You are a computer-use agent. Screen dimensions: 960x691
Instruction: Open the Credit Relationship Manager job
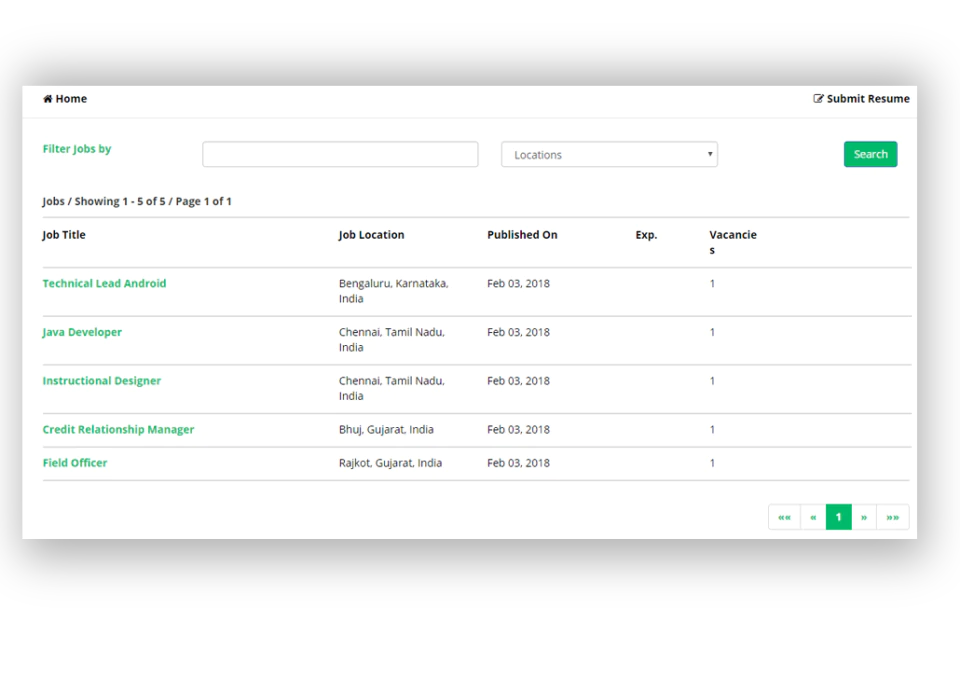coord(118,430)
